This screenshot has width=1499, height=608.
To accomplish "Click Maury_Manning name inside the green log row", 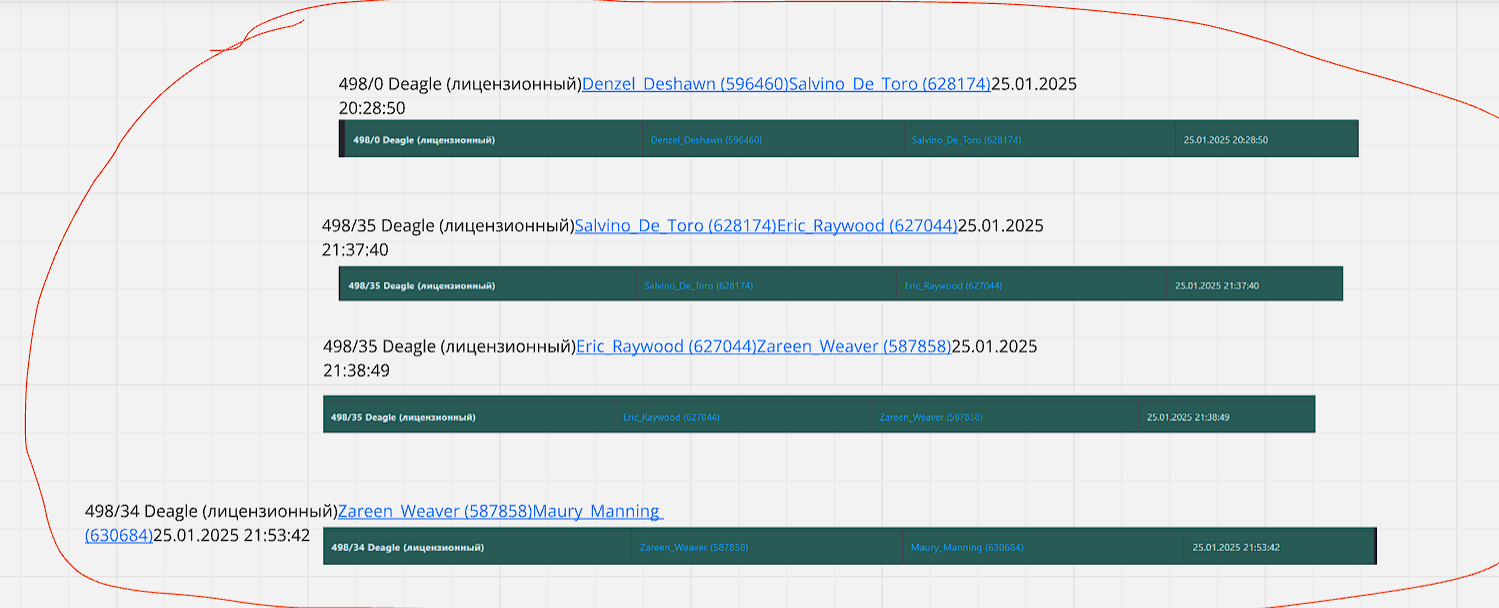I will [x=966, y=548].
